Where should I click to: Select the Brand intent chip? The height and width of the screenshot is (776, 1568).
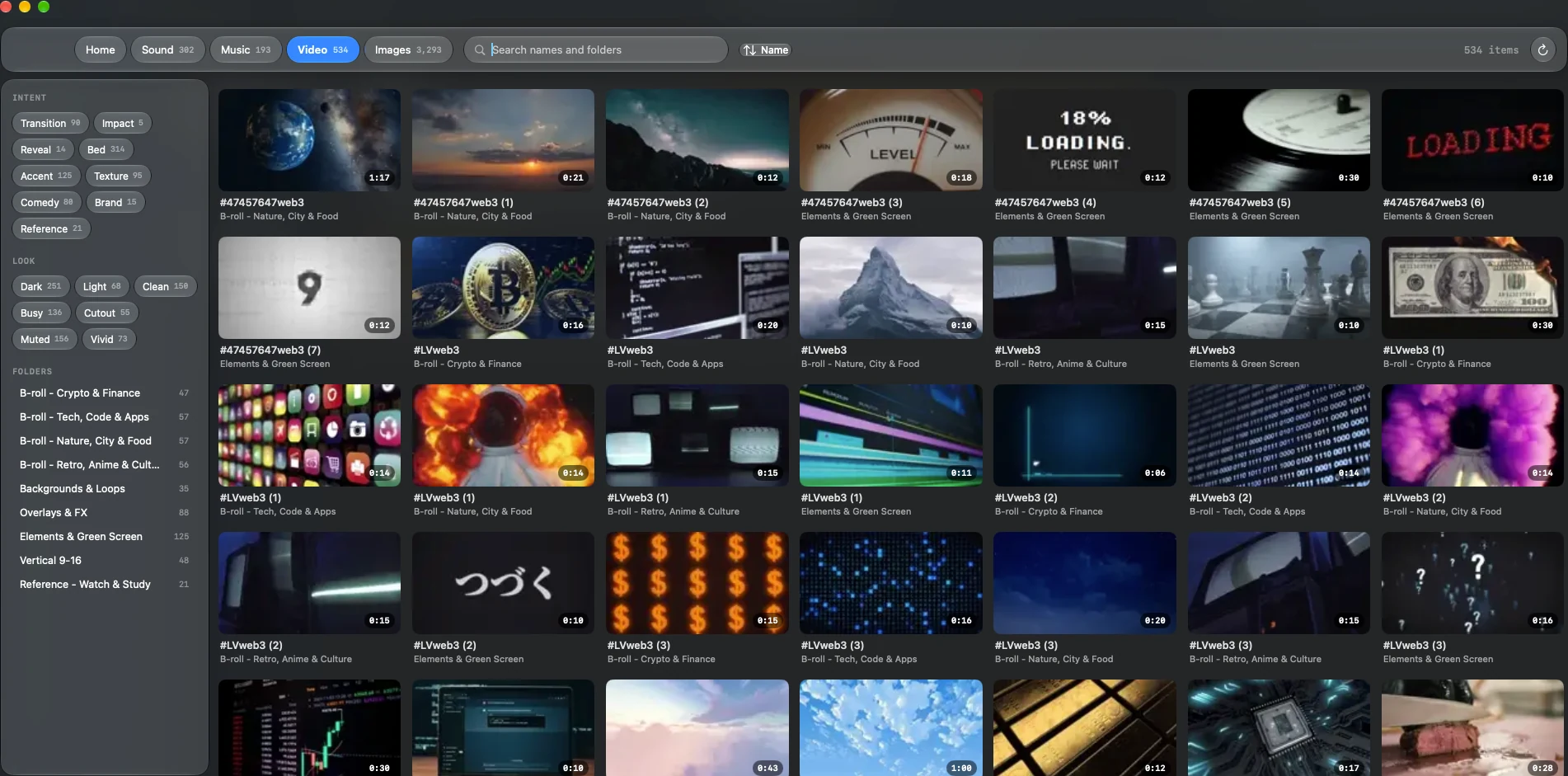click(115, 202)
